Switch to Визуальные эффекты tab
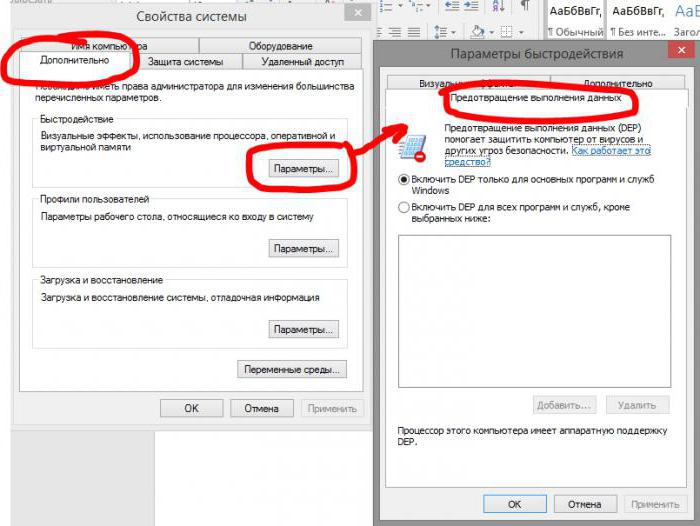 tap(468, 83)
